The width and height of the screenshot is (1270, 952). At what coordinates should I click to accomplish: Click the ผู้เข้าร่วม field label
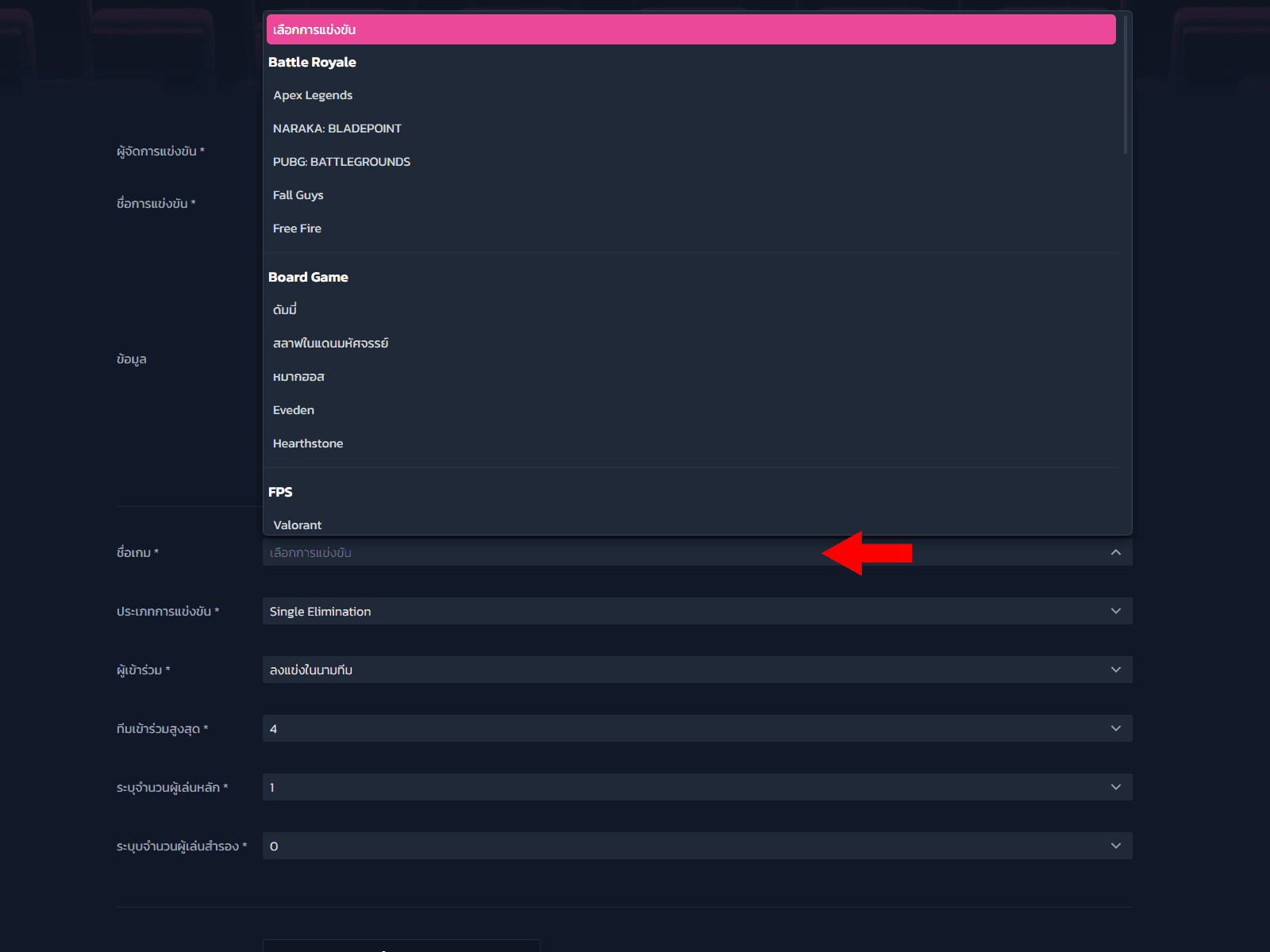point(143,670)
